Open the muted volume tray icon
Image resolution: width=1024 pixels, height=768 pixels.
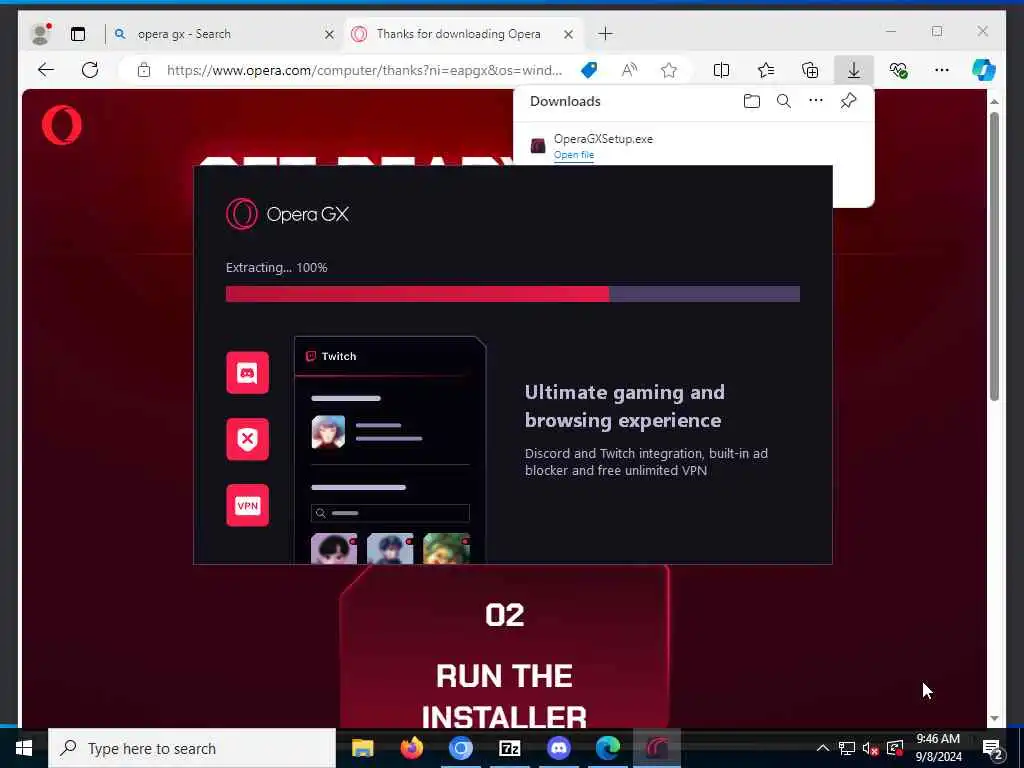click(870, 748)
